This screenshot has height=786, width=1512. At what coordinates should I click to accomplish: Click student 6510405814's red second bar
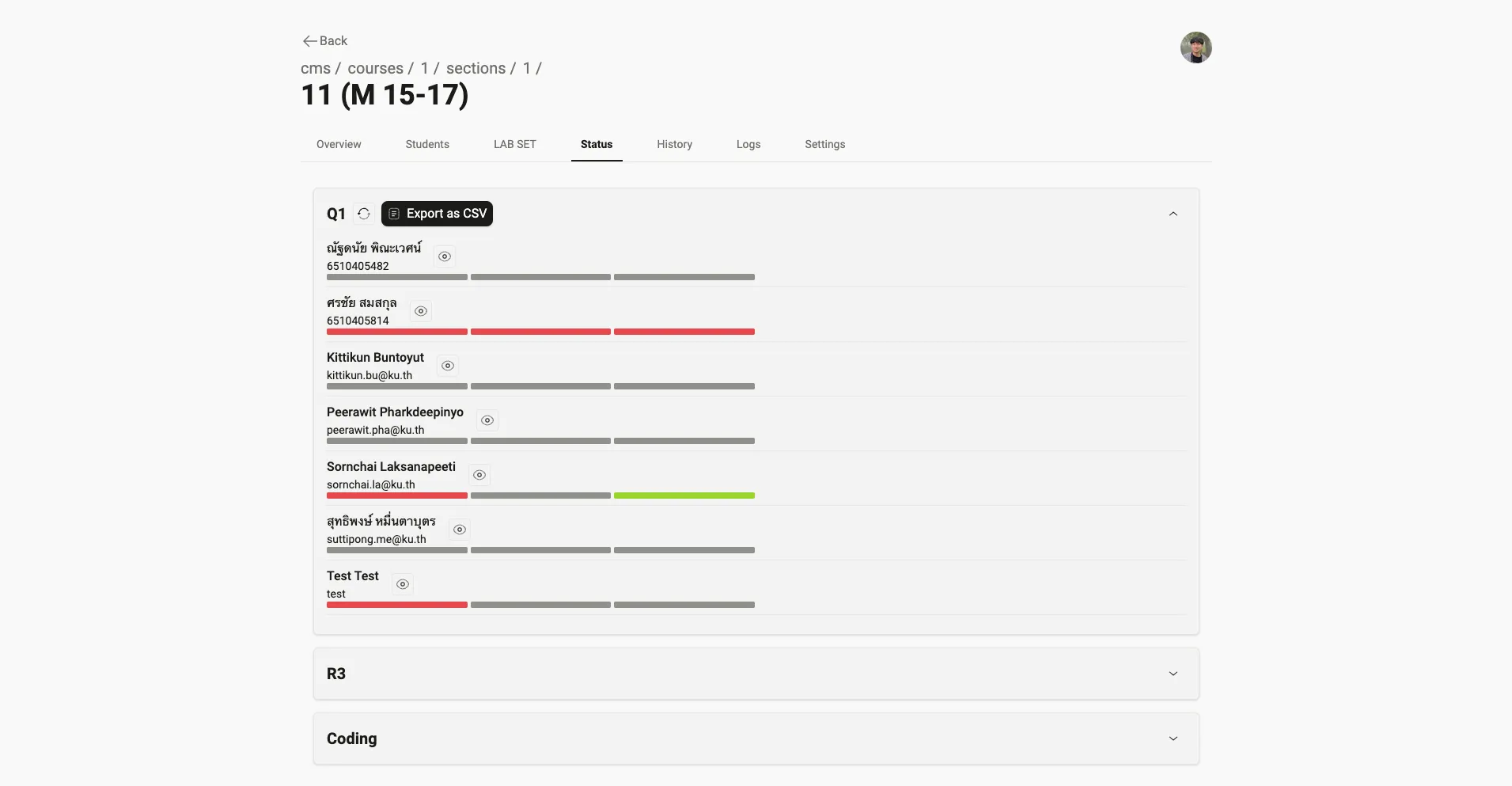(x=540, y=332)
